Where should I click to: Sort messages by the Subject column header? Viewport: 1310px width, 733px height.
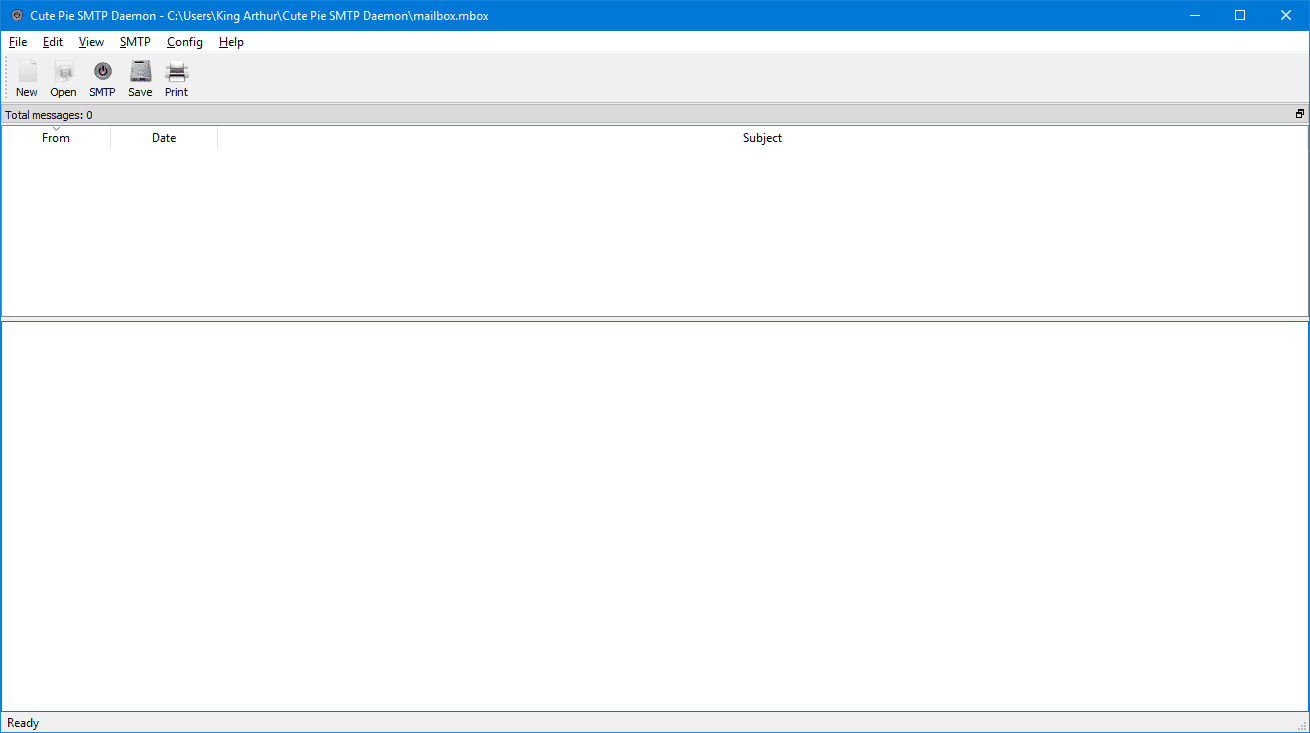[x=762, y=138]
